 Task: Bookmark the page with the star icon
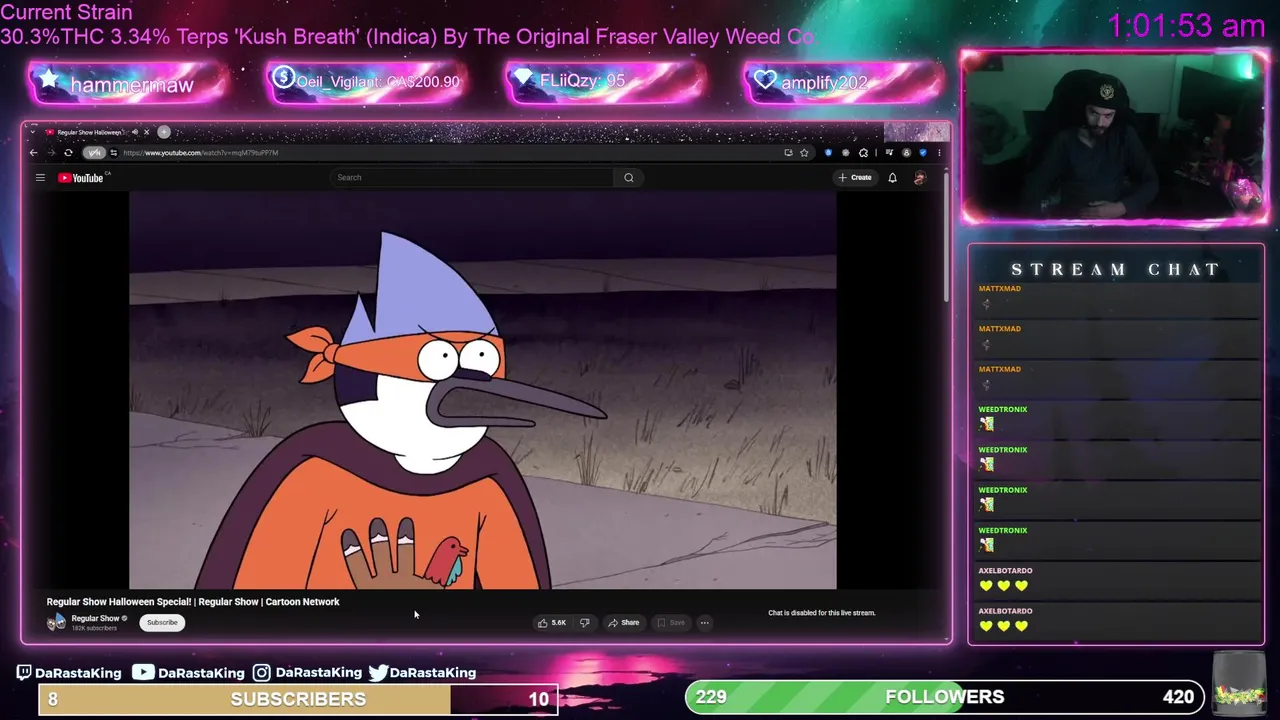(x=804, y=153)
